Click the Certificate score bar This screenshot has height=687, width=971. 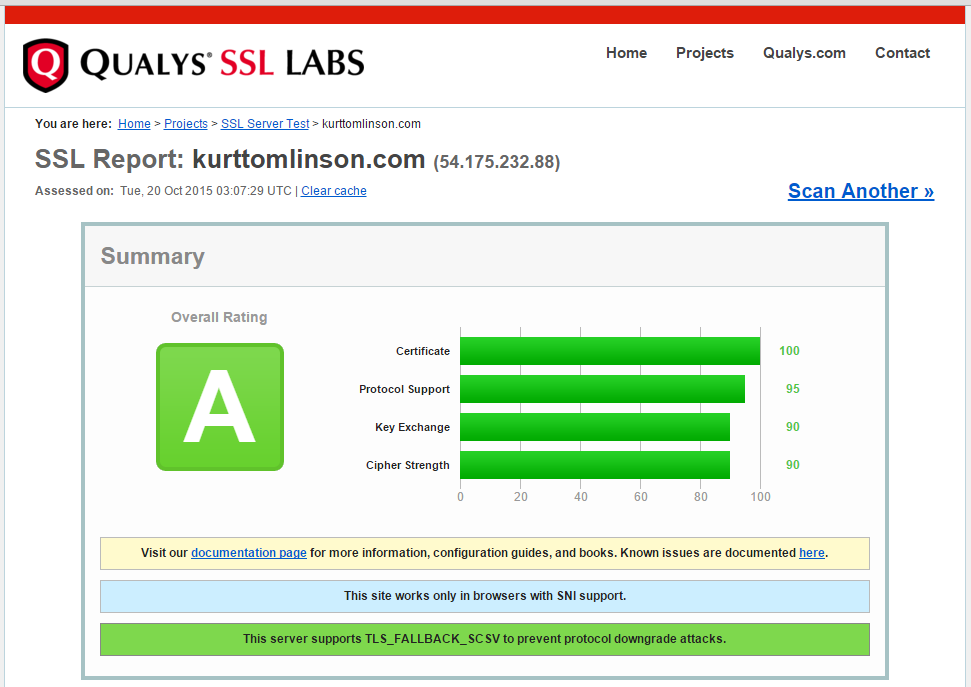coord(610,351)
